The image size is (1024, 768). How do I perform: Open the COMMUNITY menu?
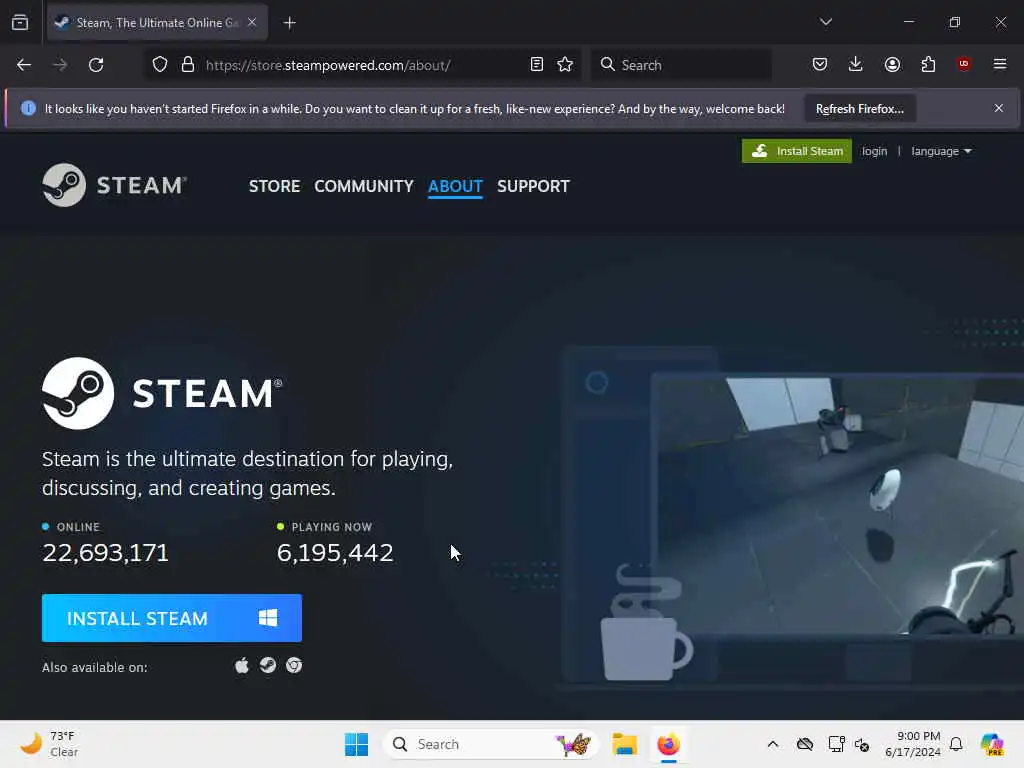pos(364,186)
